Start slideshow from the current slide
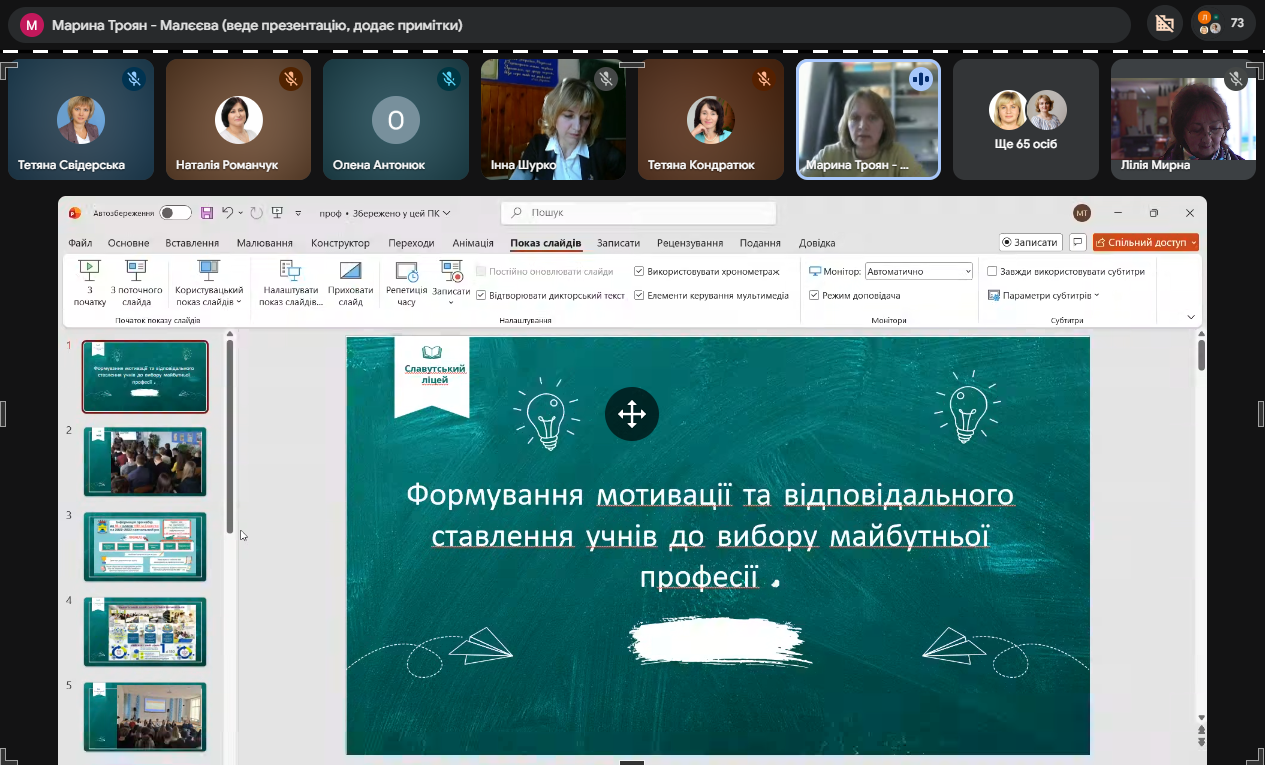1265x765 pixels. point(136,281)
